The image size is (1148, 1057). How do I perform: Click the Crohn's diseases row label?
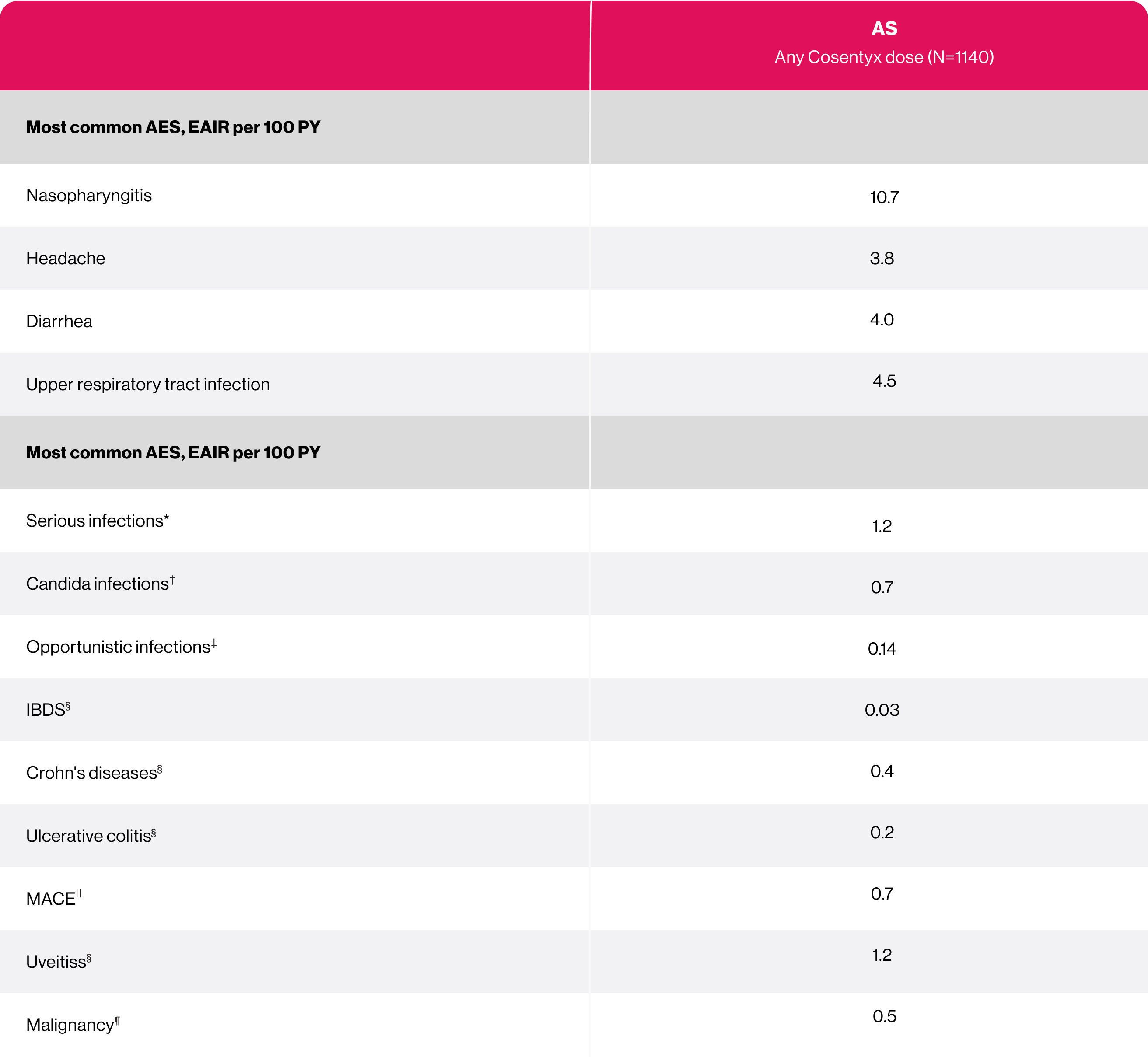point(94,773)
